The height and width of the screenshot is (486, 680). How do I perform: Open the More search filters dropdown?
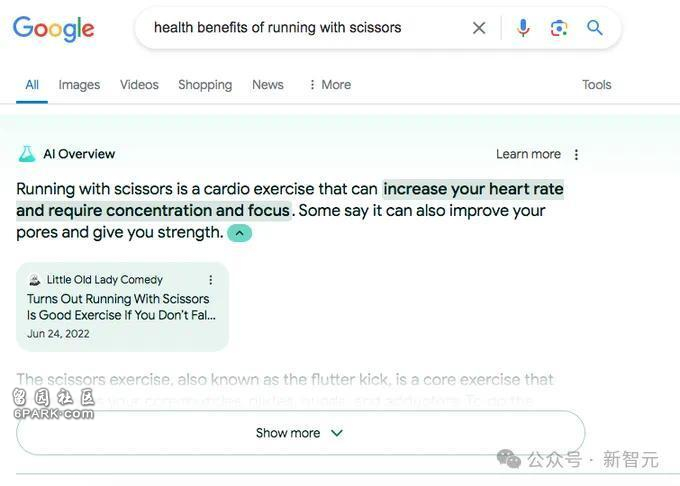click(330, 85)
